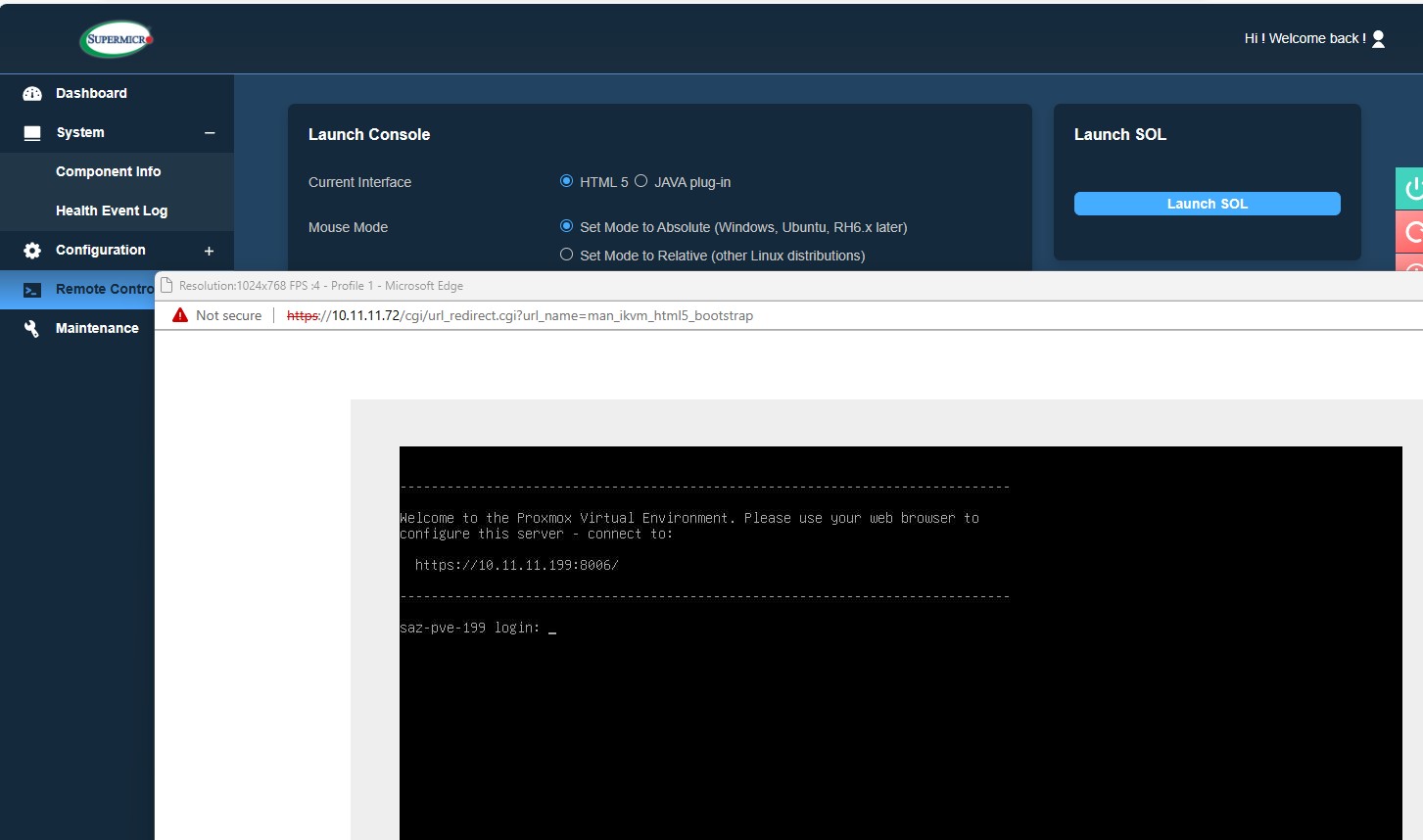Choose Set Mode to Absolute mouse mode

(566, 226)
